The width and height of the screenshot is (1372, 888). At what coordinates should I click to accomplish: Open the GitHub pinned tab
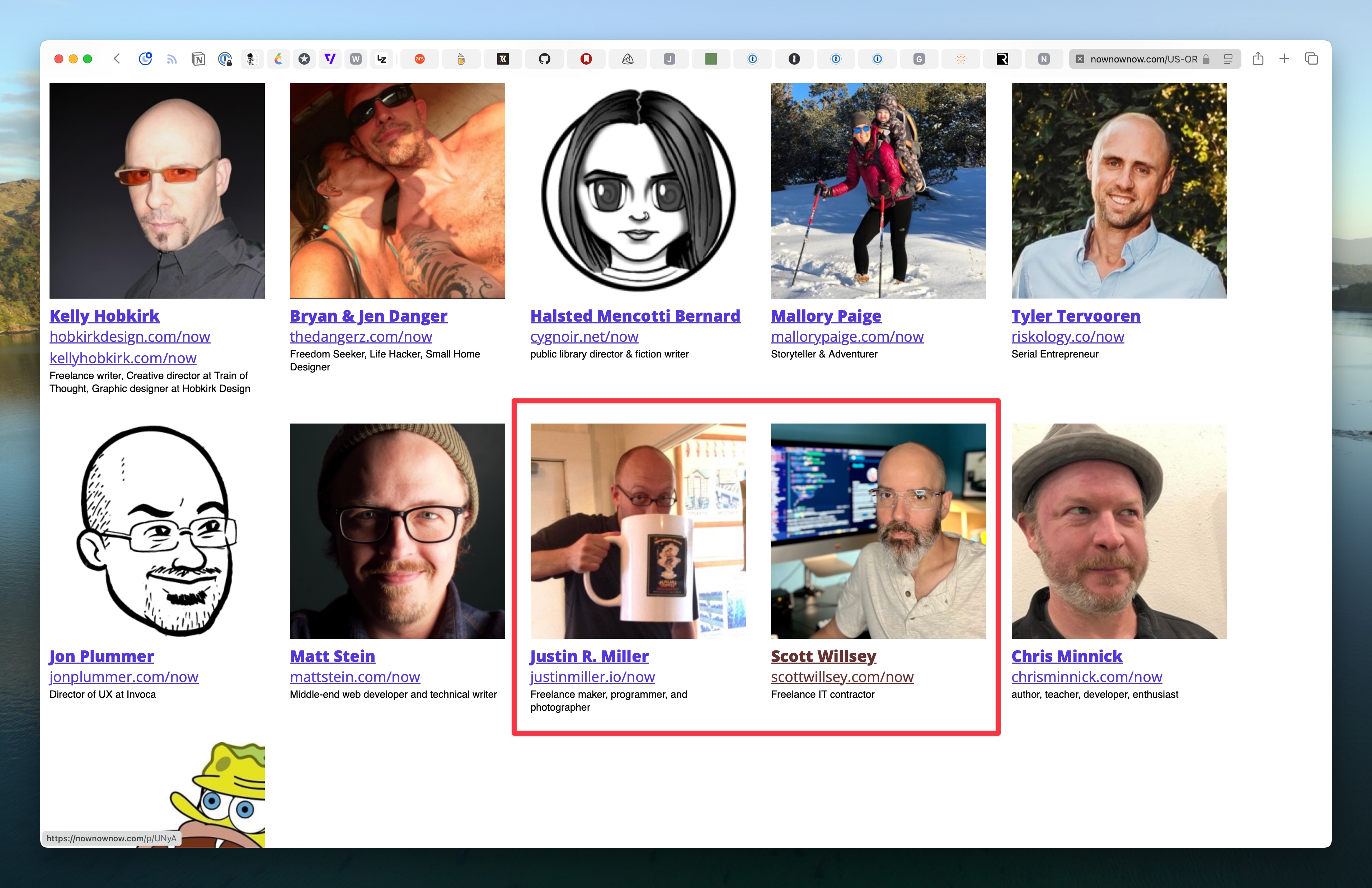544,59
